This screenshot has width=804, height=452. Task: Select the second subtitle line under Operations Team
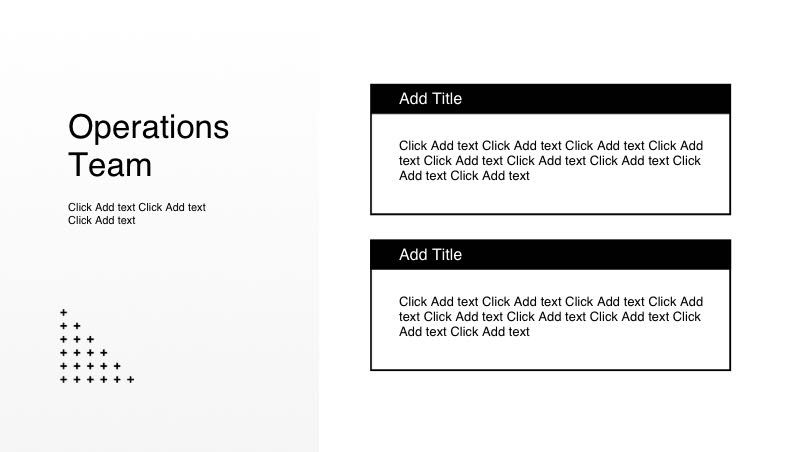[101, 220]
